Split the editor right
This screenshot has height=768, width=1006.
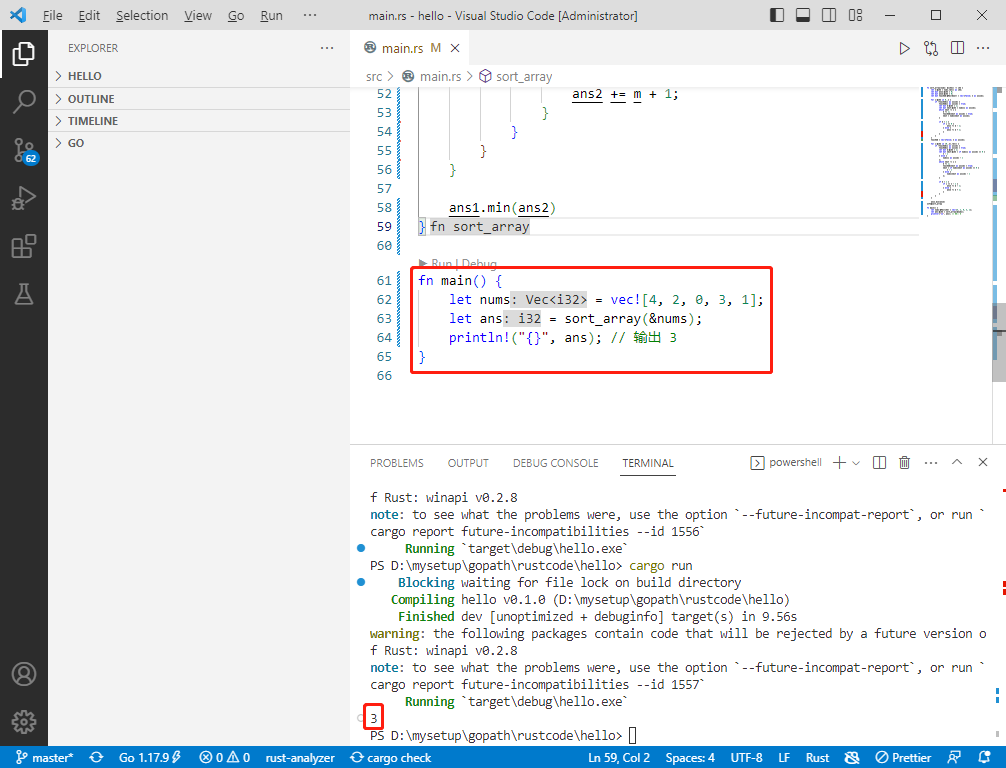[x=957, y=48]
